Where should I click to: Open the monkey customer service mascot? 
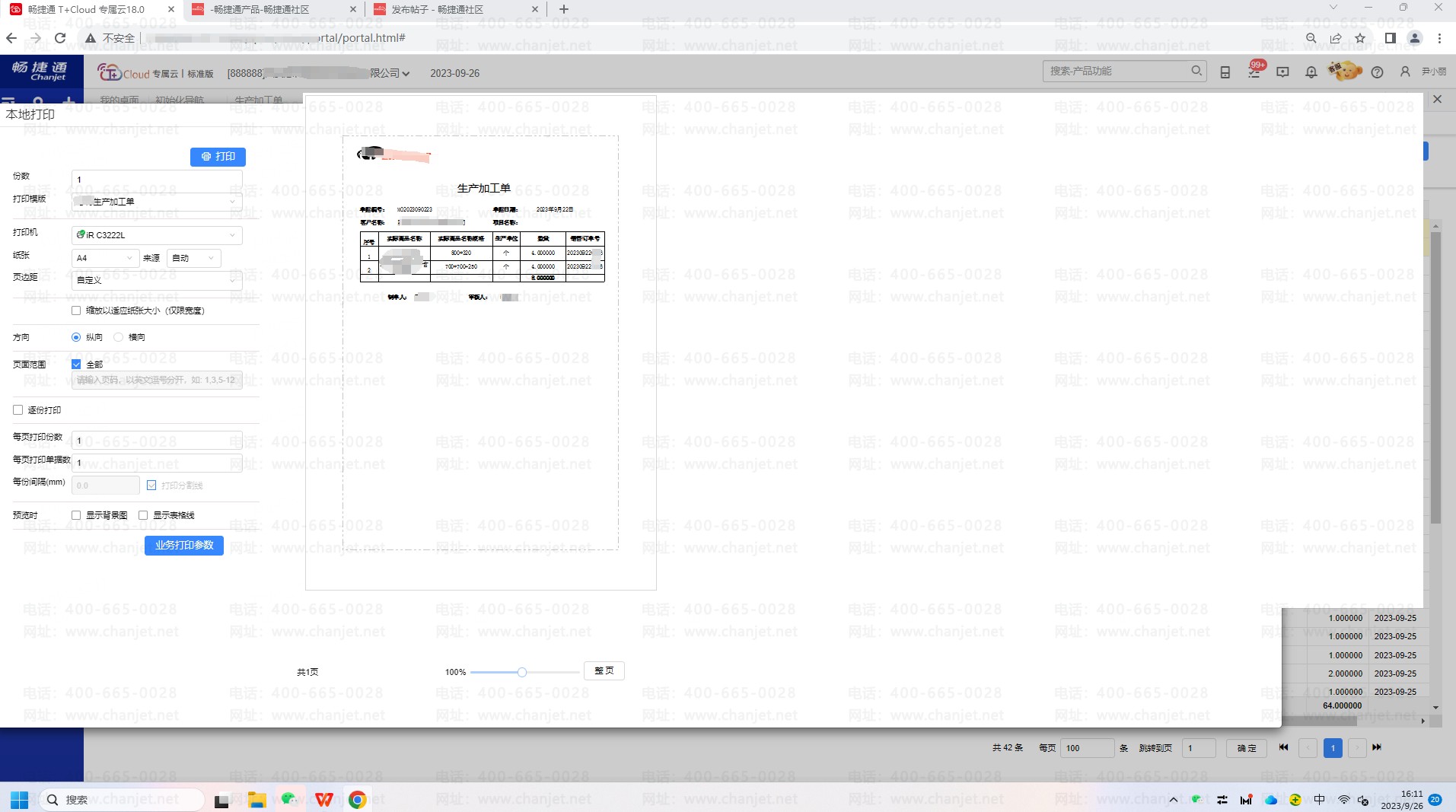coord(1345,71)
